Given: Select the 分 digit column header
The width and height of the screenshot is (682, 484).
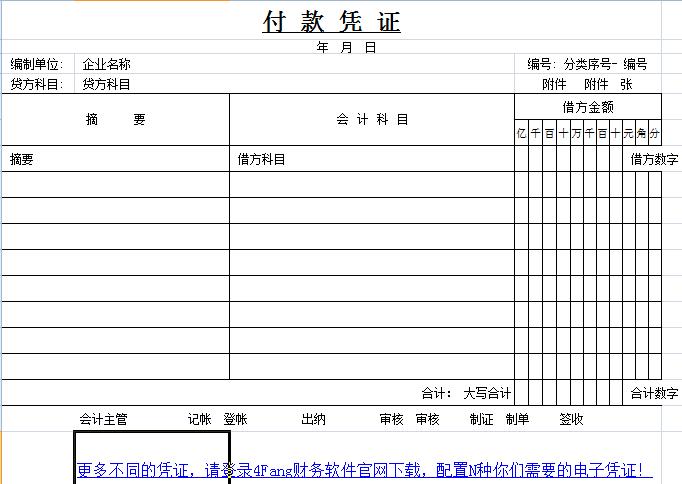Looking at the screenshot, I should click(655, 133).
